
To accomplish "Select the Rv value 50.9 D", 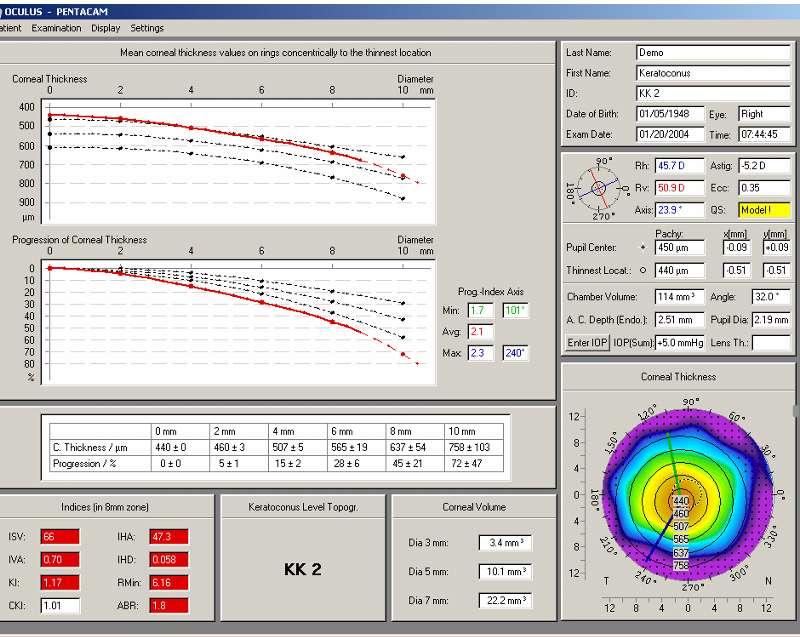I will pos(679,188).
